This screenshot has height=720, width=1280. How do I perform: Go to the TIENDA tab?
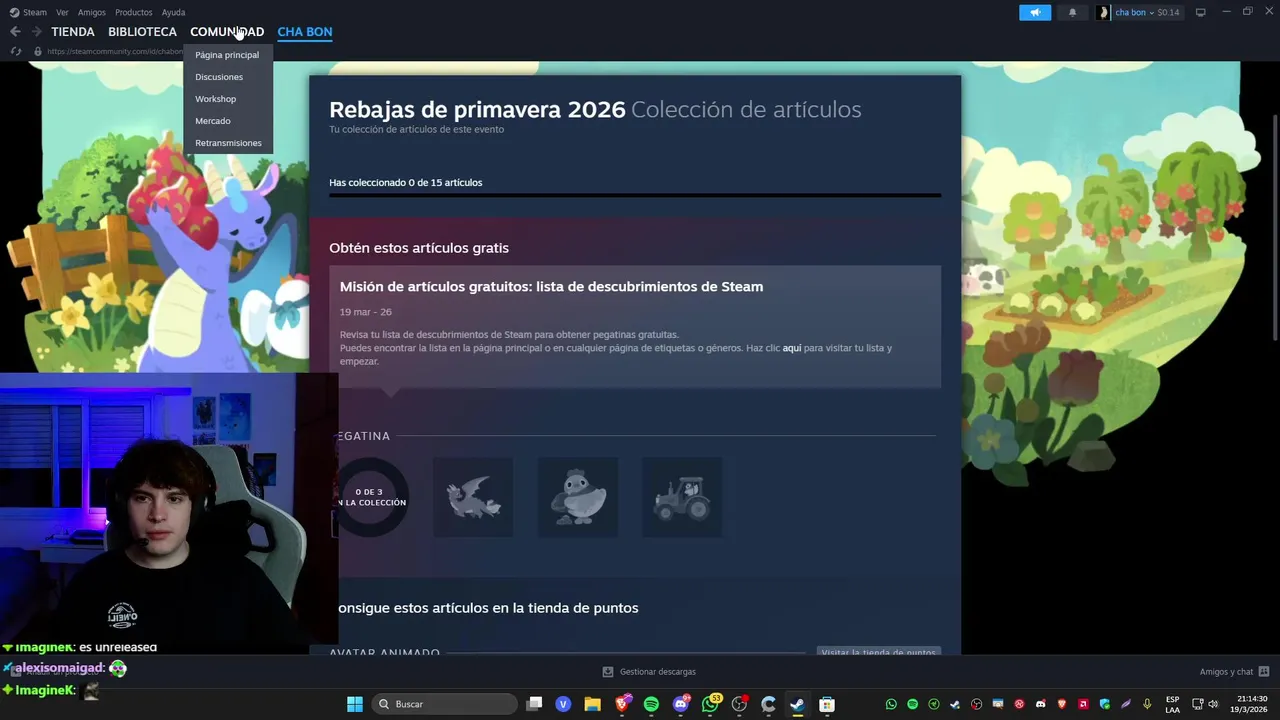point(73,32)
